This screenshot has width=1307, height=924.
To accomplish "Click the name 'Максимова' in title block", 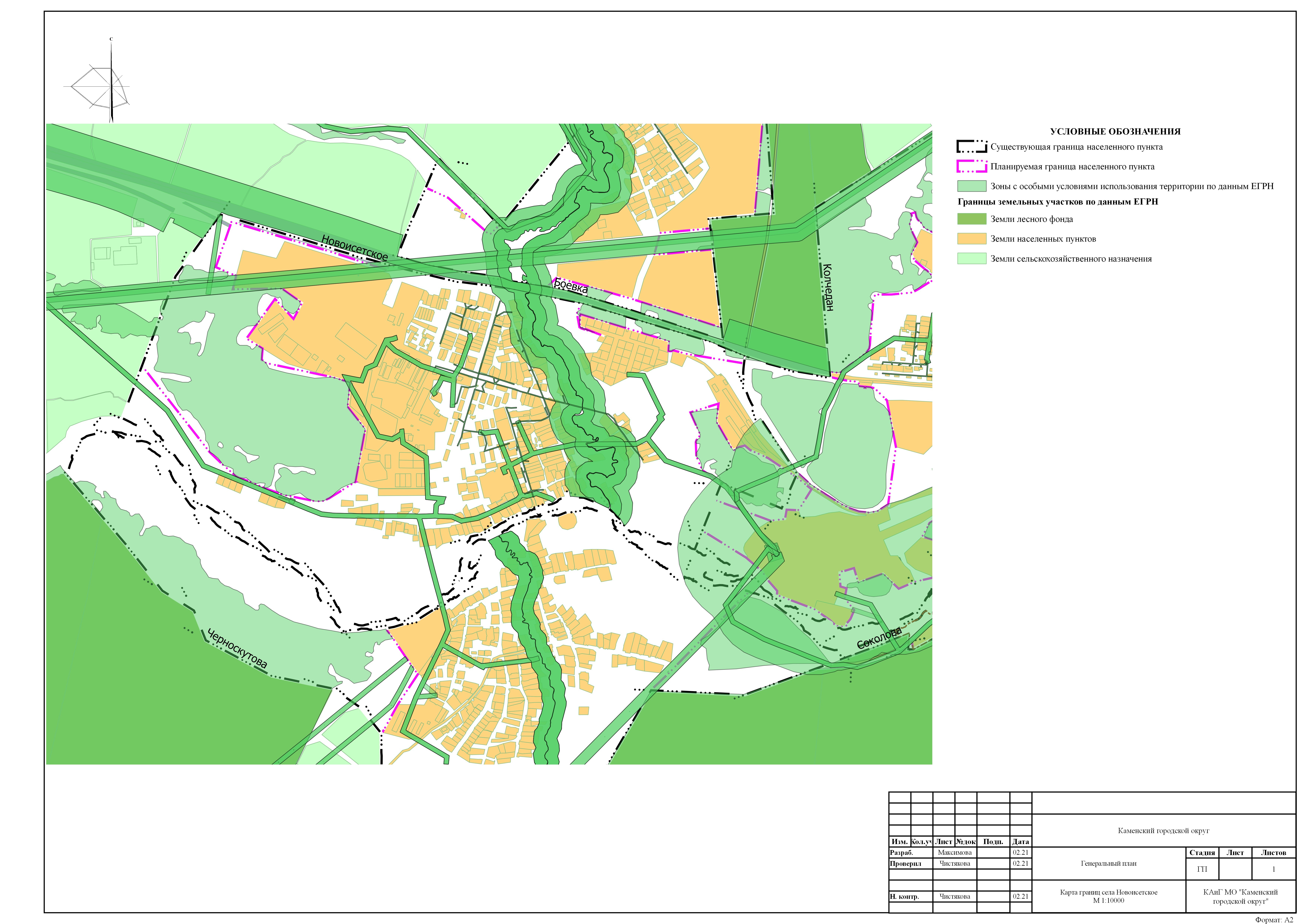I will (x=955, y=853).
